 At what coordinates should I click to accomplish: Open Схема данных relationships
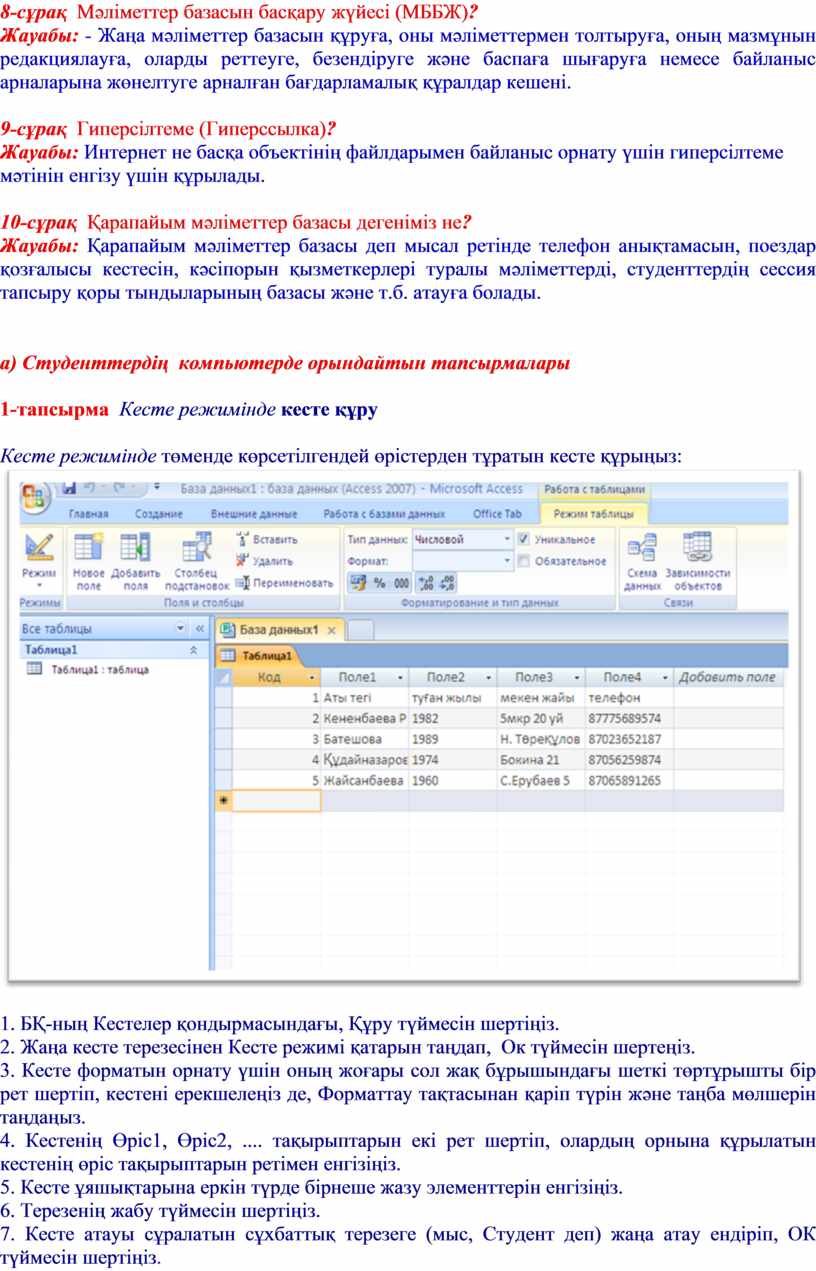642,558
